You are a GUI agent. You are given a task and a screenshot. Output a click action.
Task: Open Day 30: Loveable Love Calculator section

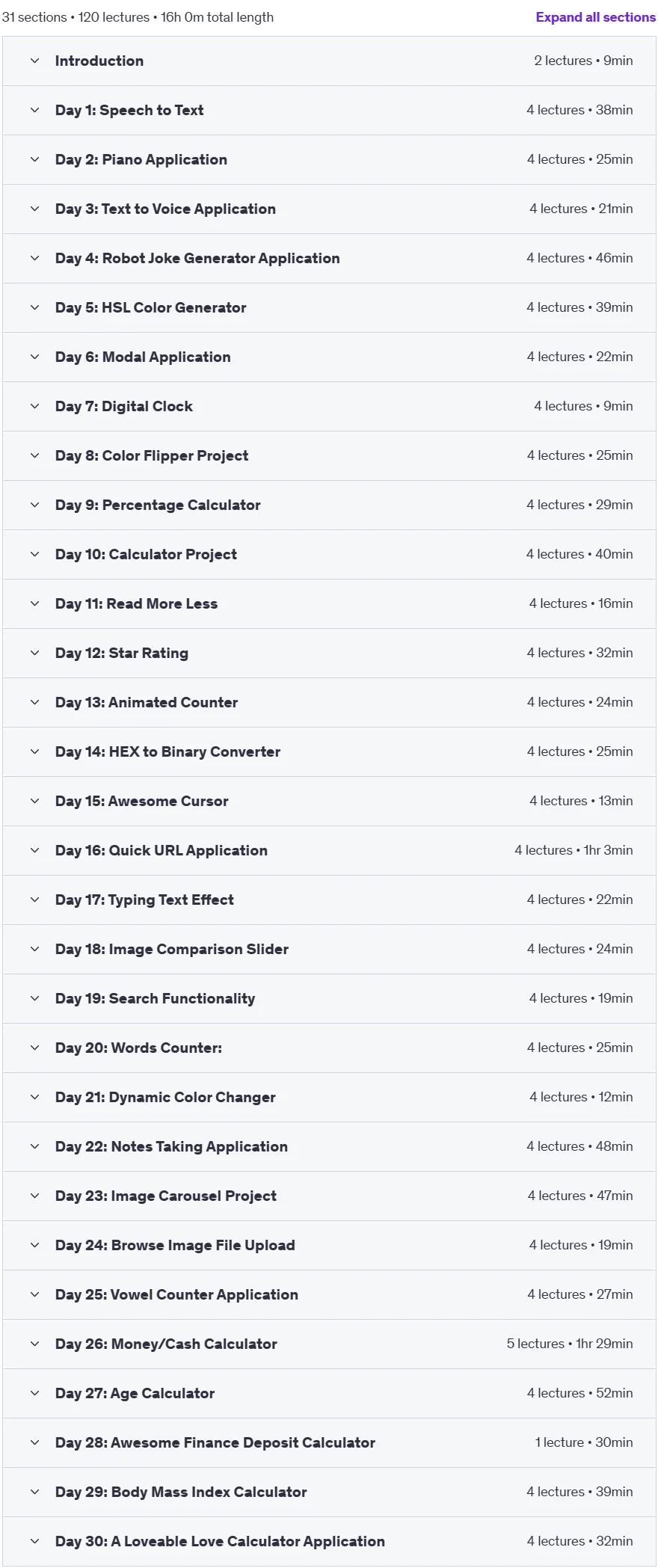[x=329, y=1541]
